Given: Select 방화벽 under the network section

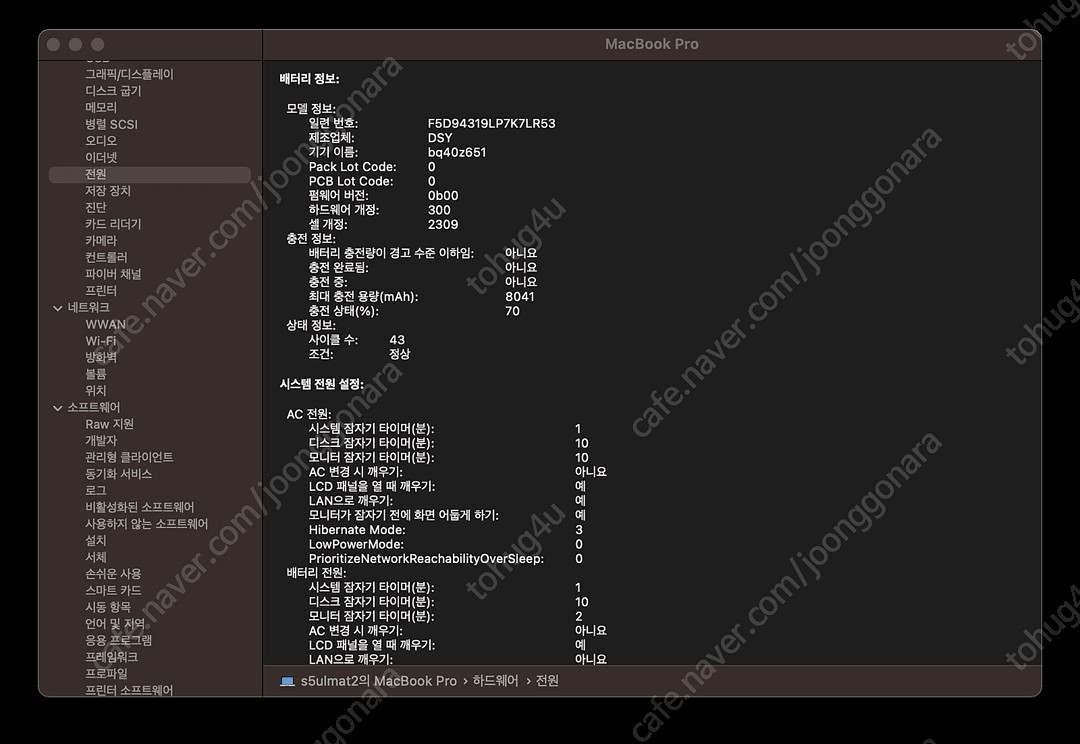Looking at the screenshot, I should pos(102,357).
